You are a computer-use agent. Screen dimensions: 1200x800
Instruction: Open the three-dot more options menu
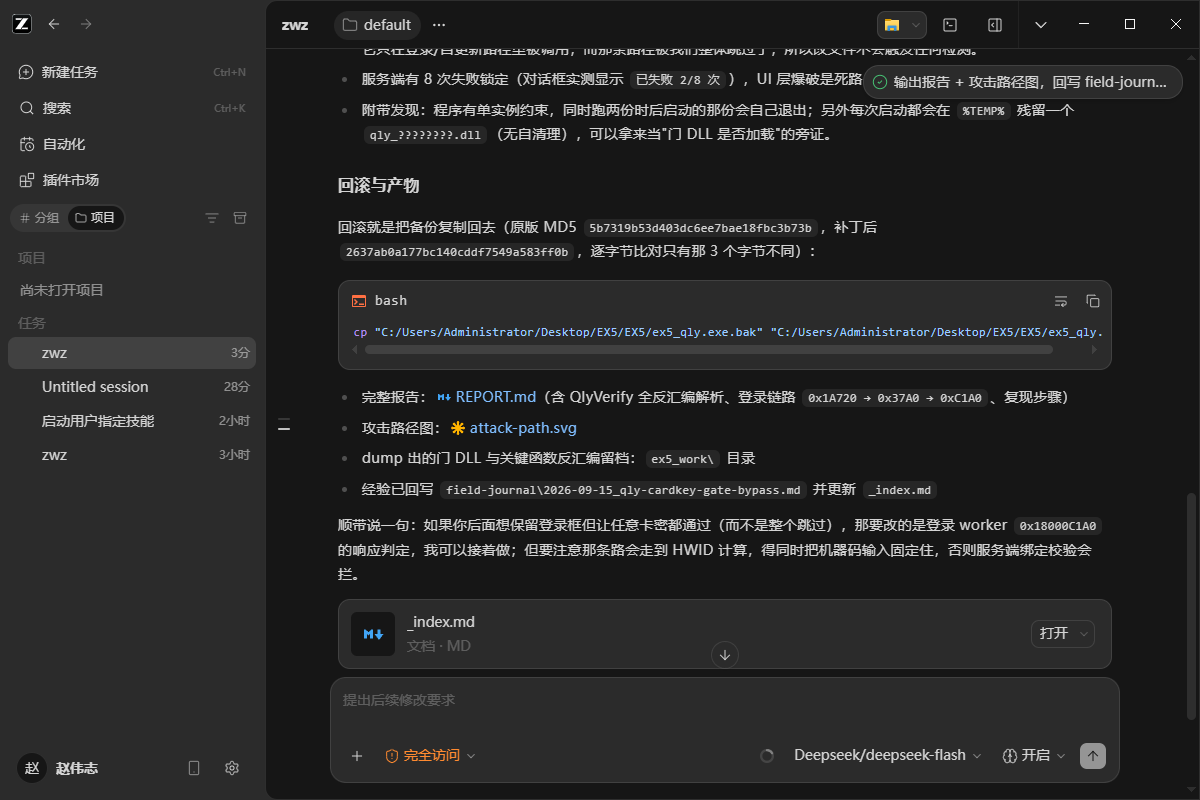[x=439, y=24]
